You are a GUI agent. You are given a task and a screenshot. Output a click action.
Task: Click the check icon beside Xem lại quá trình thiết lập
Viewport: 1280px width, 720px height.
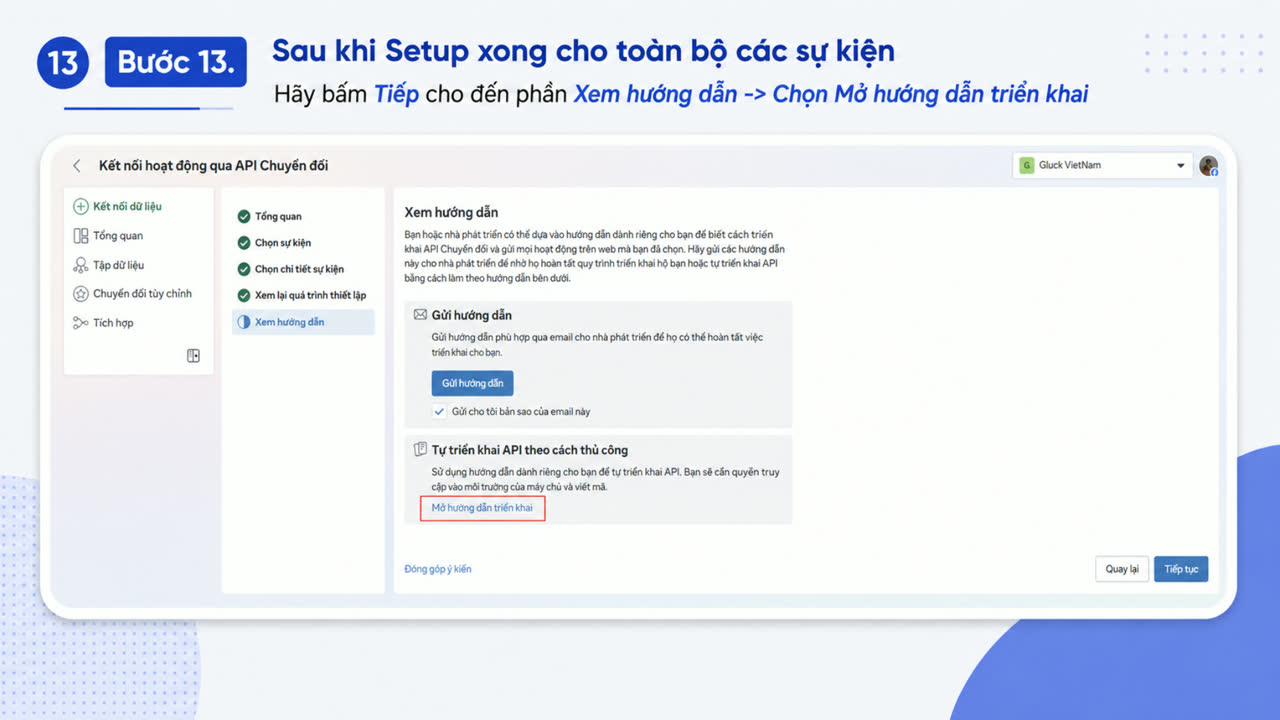[x=244, y=295]
